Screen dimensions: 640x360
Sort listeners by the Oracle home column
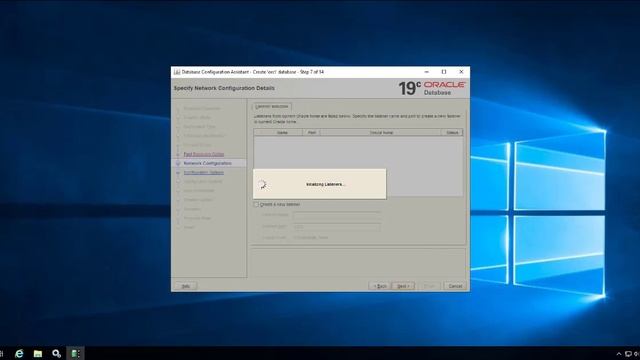381,133
